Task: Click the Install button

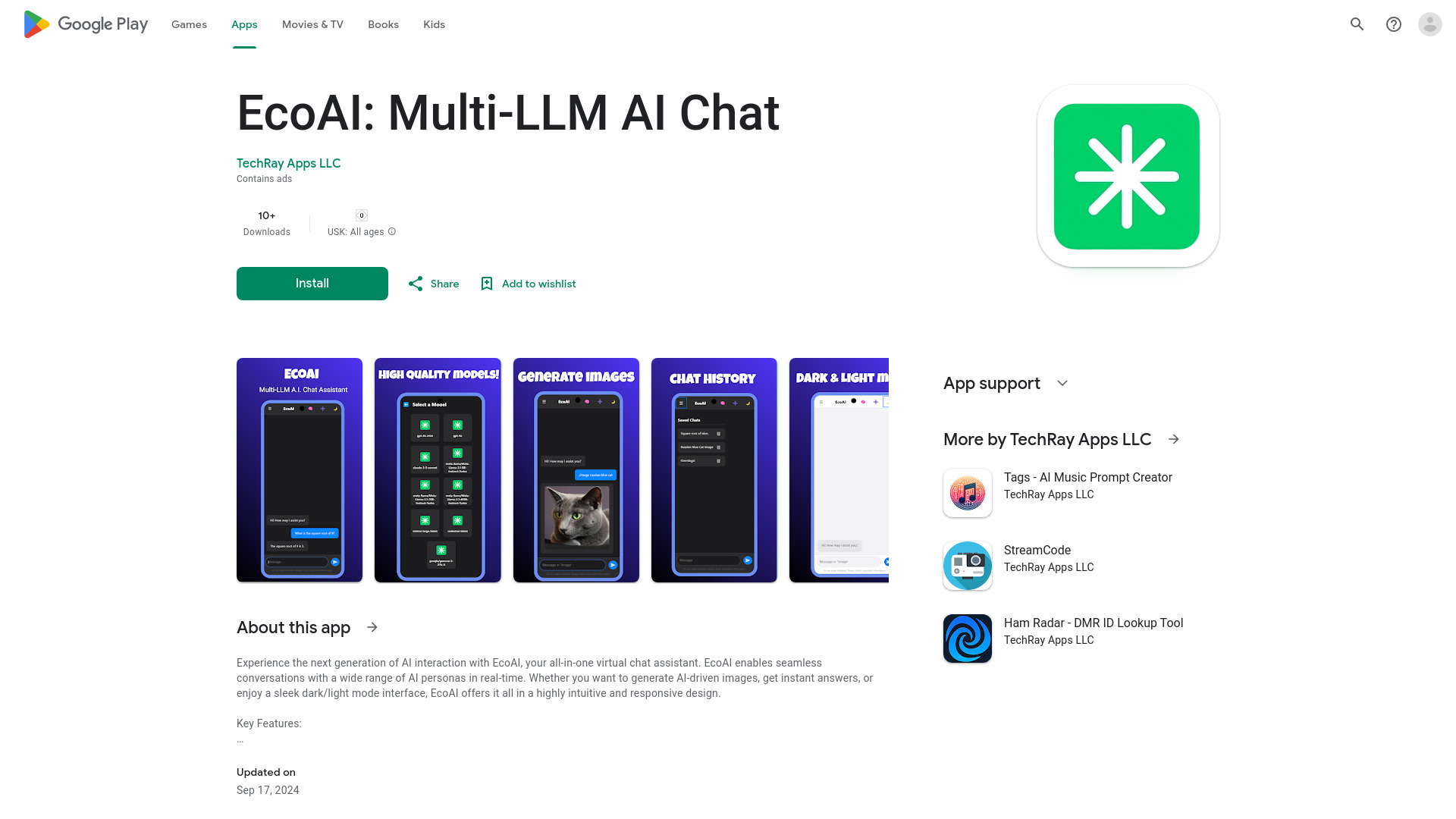Action: pyautogui.click(x=312, y=283)
